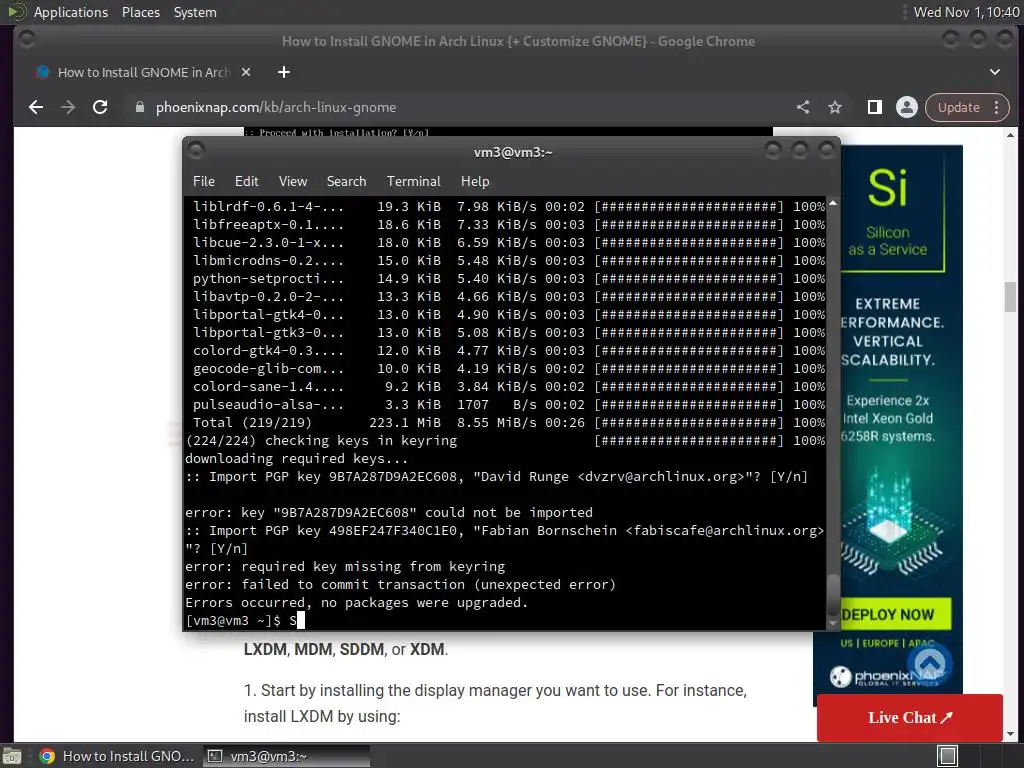Open the terminal Search menu
Image resolution: width=1024 pixels, height=768 pixels.
point(346,181)
